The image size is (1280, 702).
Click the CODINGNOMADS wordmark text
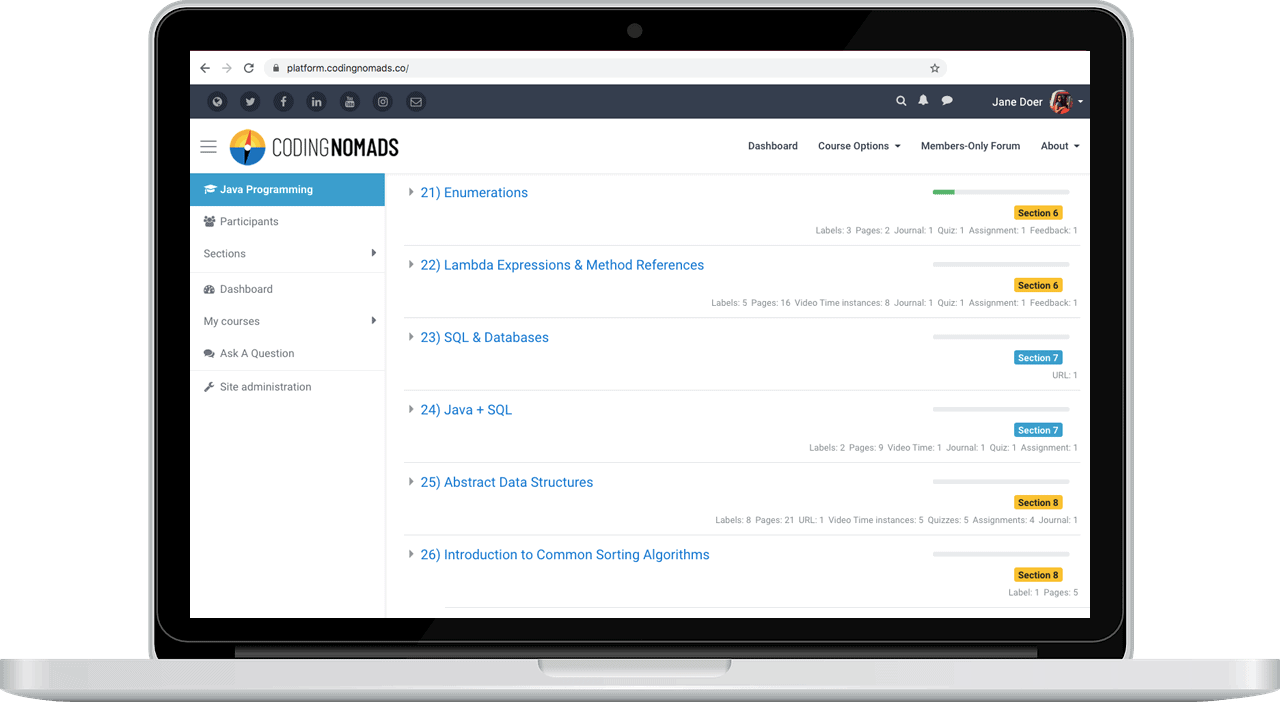click(x=335, y=148)
